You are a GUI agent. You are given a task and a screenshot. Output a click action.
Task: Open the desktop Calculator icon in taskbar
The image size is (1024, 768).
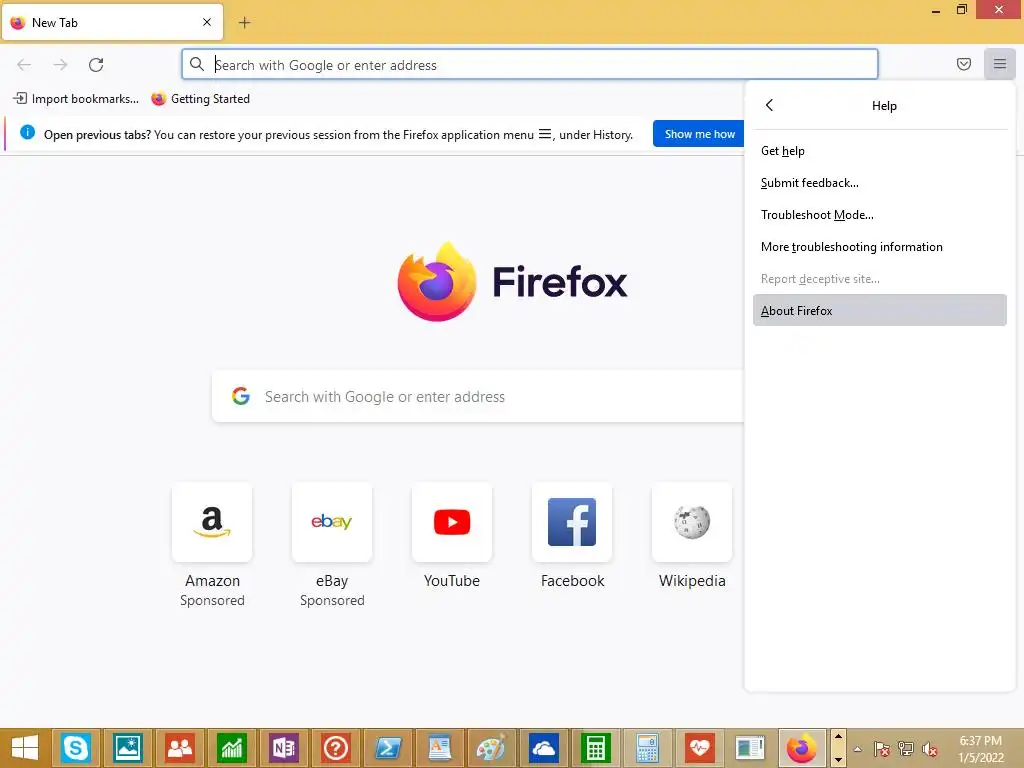point(647,748)
